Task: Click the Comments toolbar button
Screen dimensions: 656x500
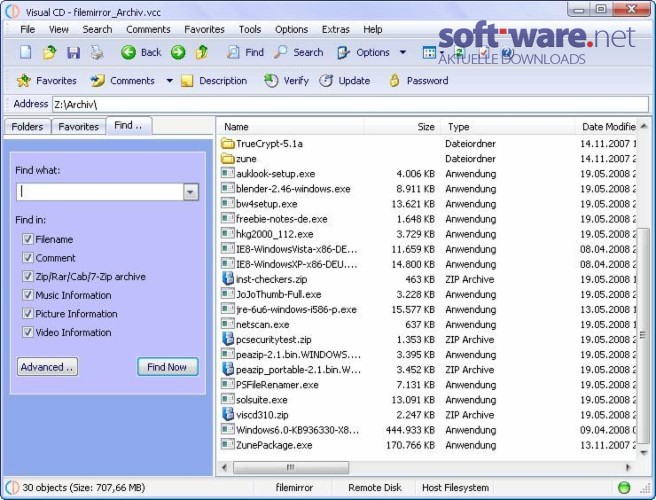Action: tap(122, 80)
